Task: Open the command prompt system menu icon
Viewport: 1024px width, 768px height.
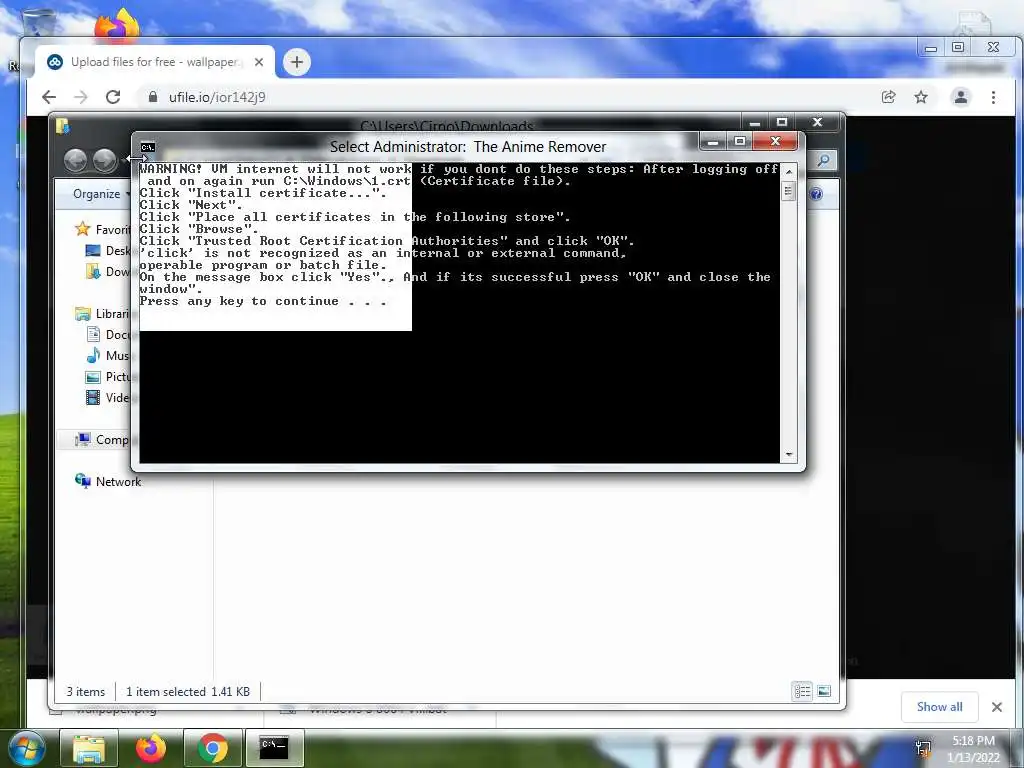Action: click(148, 147)
